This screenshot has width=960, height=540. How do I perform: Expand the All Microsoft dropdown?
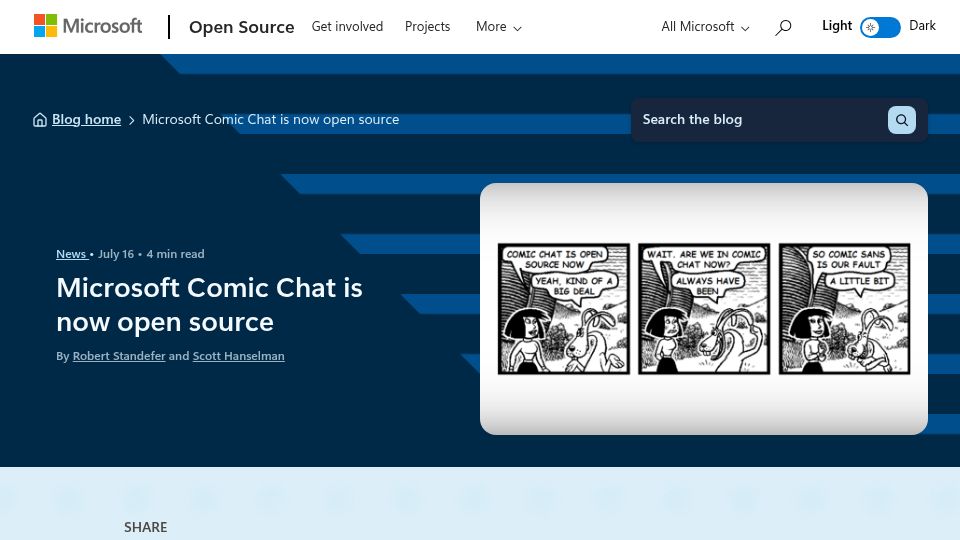coord(705,27)
